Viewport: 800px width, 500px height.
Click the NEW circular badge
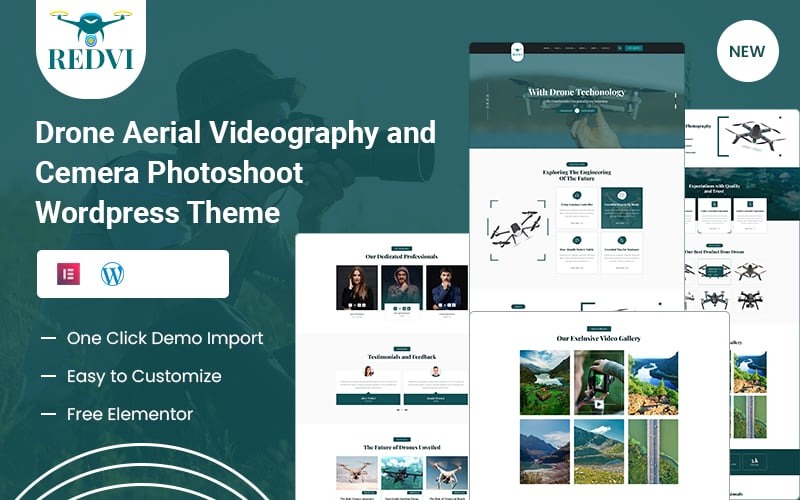click(x=748, y=51)
